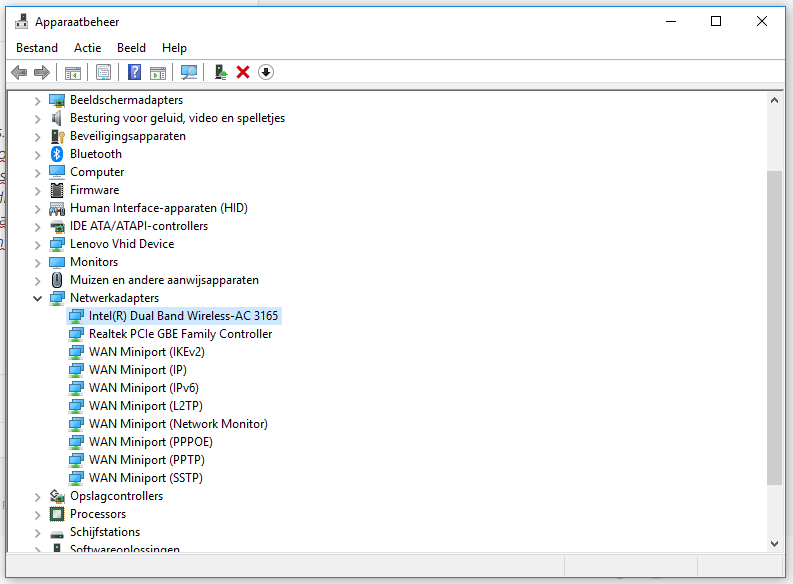Click the blue Help question mark icon
The width and height of the screenshot is (793, 584).
[x=133, y=72]
